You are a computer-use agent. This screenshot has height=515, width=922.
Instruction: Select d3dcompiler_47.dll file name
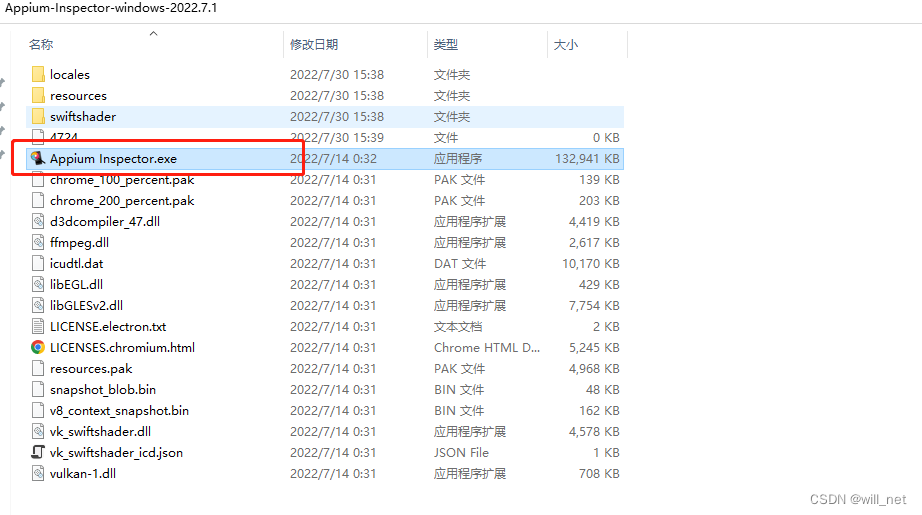(105, 222)
